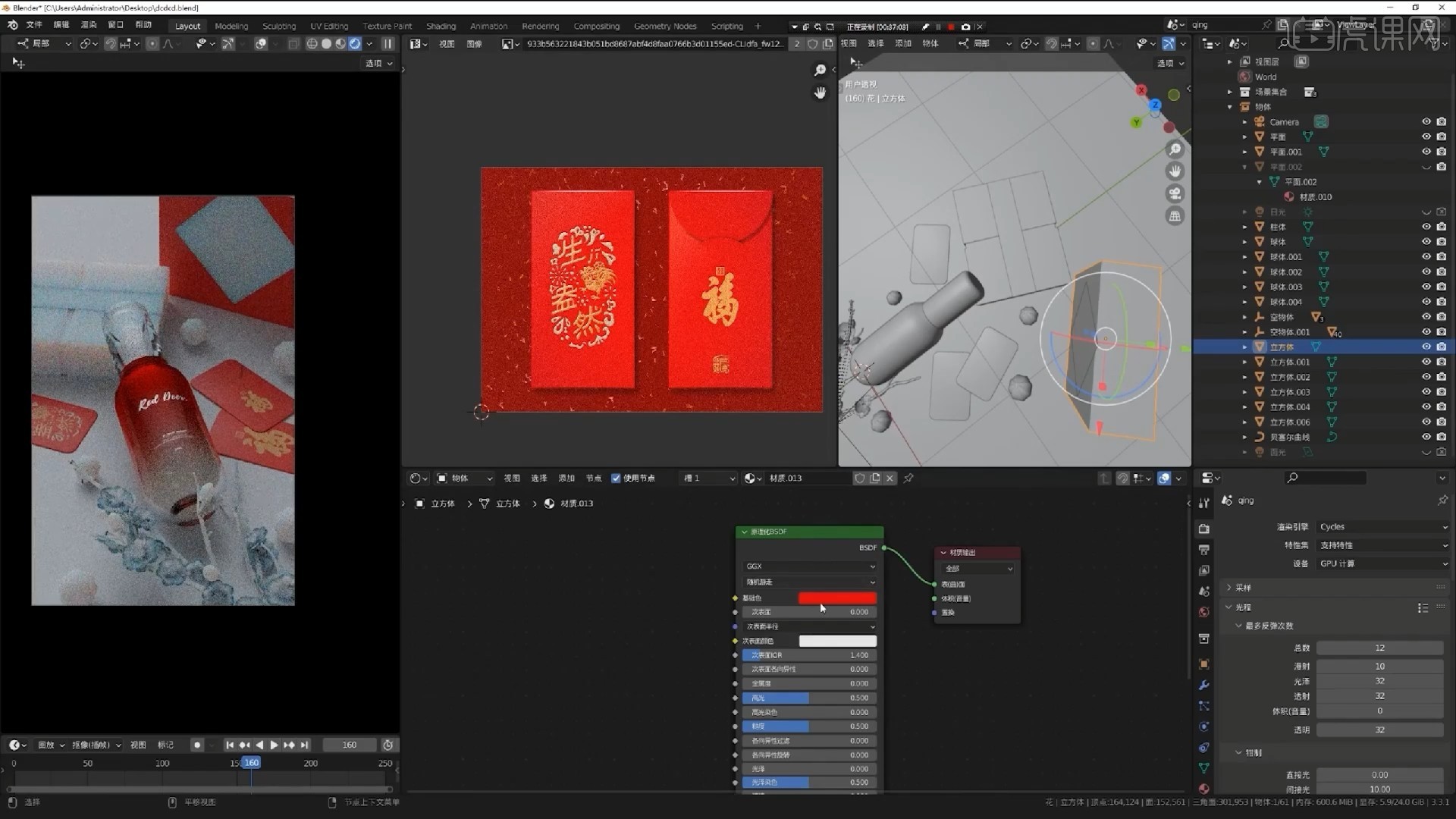Open Tool properties tab
The width and height of the screenshot is (1456, 819).
1204,503
